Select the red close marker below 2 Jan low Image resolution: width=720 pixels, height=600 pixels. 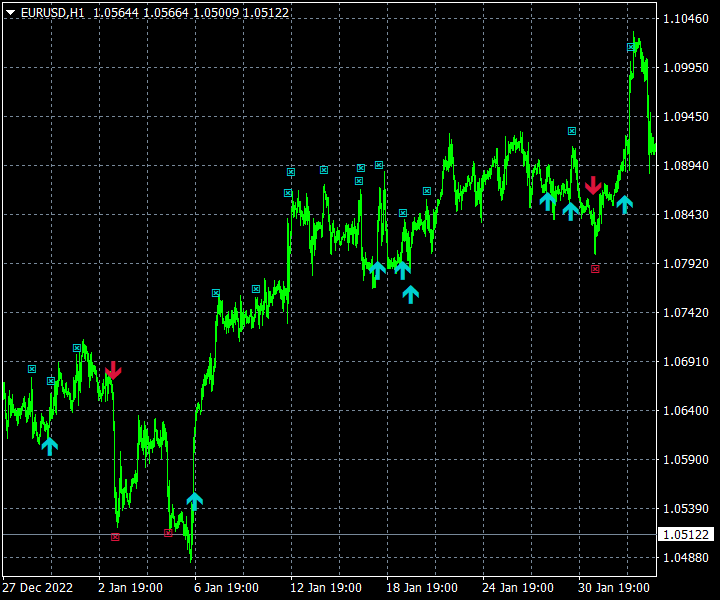(x=115, y=537)
